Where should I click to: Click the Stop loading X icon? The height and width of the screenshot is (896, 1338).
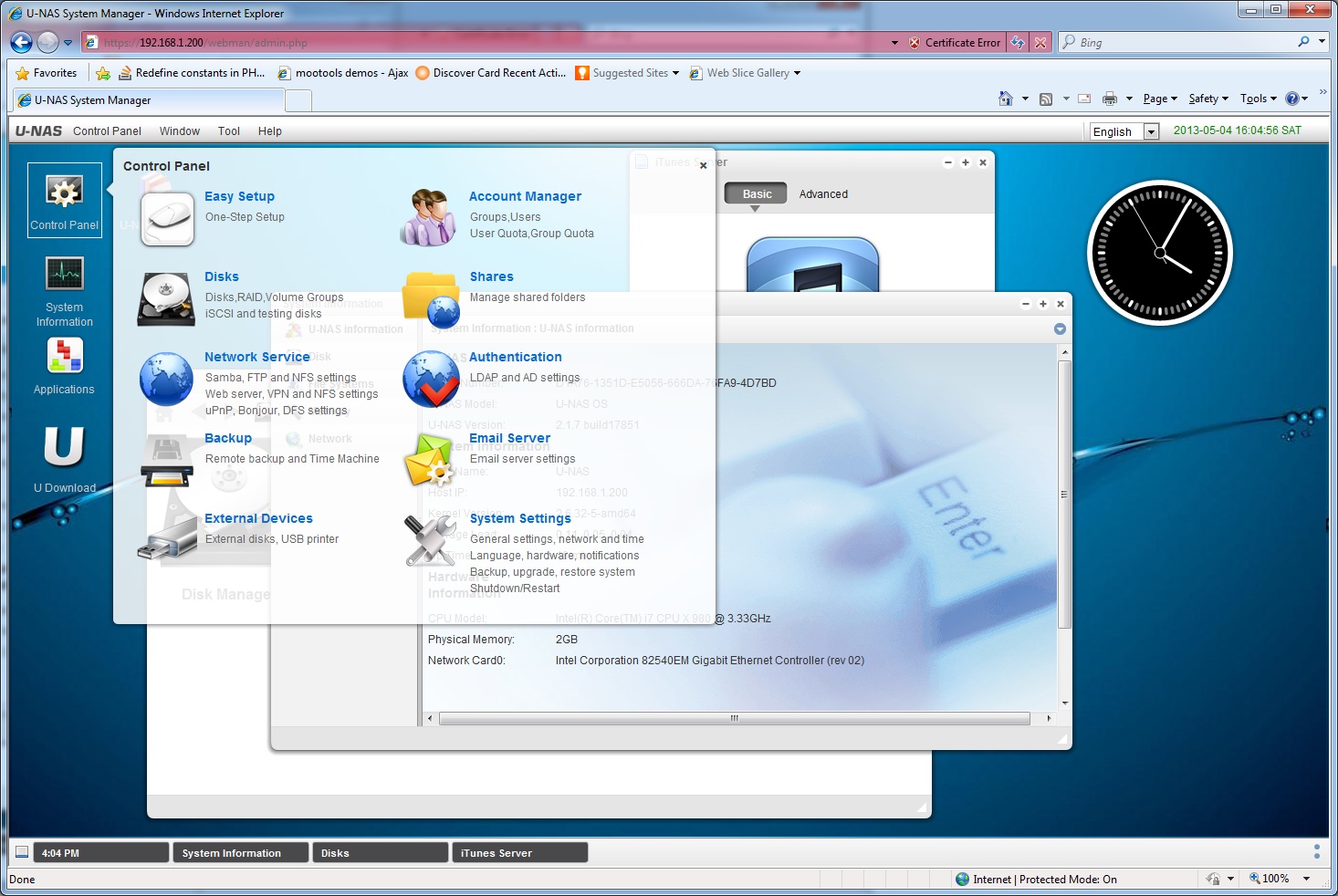point(1040,42)
